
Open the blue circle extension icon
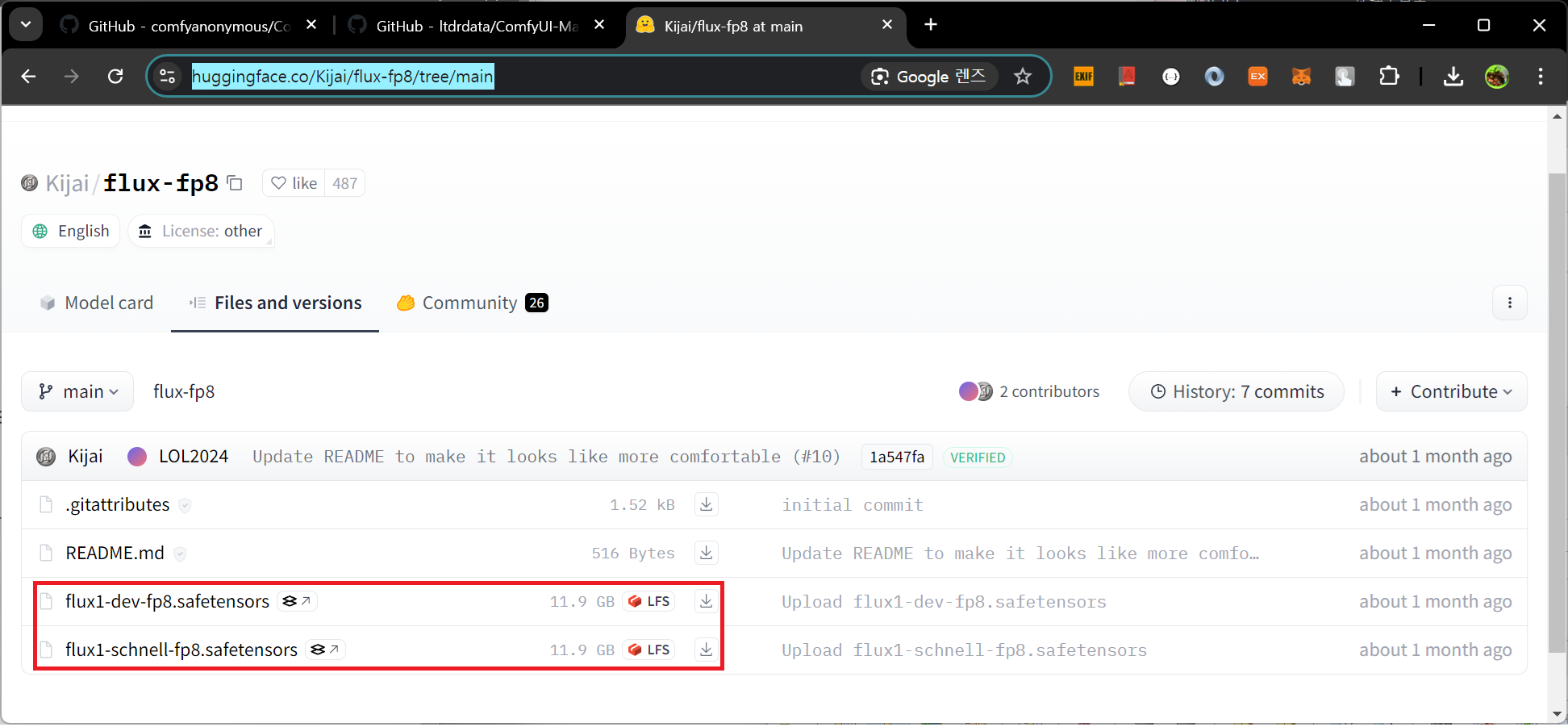[x=1214, y=76]
